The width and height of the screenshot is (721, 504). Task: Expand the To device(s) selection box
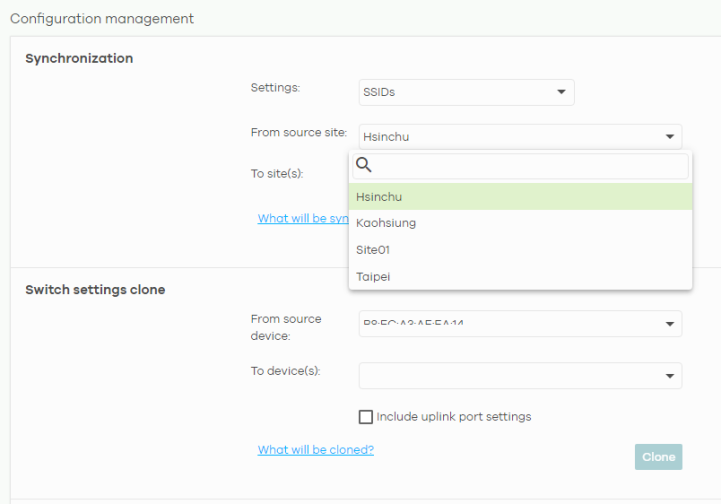[x=510, y=376]
